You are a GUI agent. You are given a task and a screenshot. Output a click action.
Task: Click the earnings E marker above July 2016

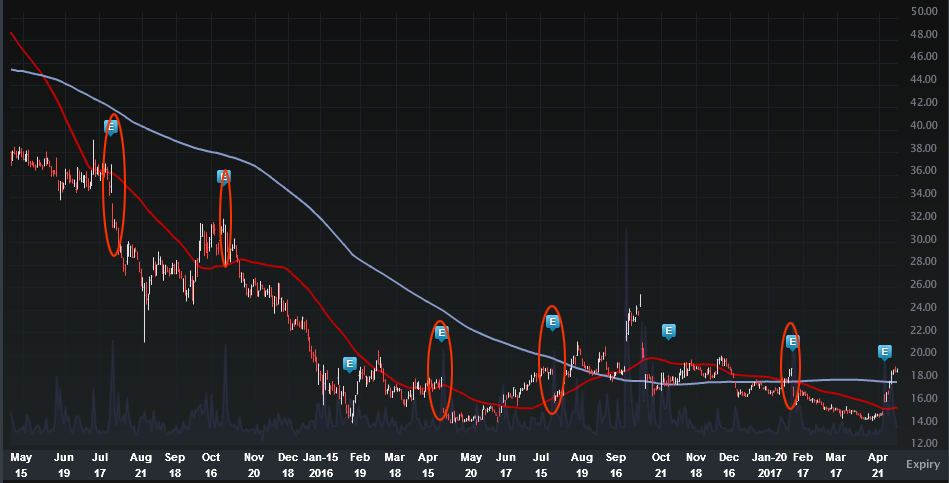coord(552,322)
